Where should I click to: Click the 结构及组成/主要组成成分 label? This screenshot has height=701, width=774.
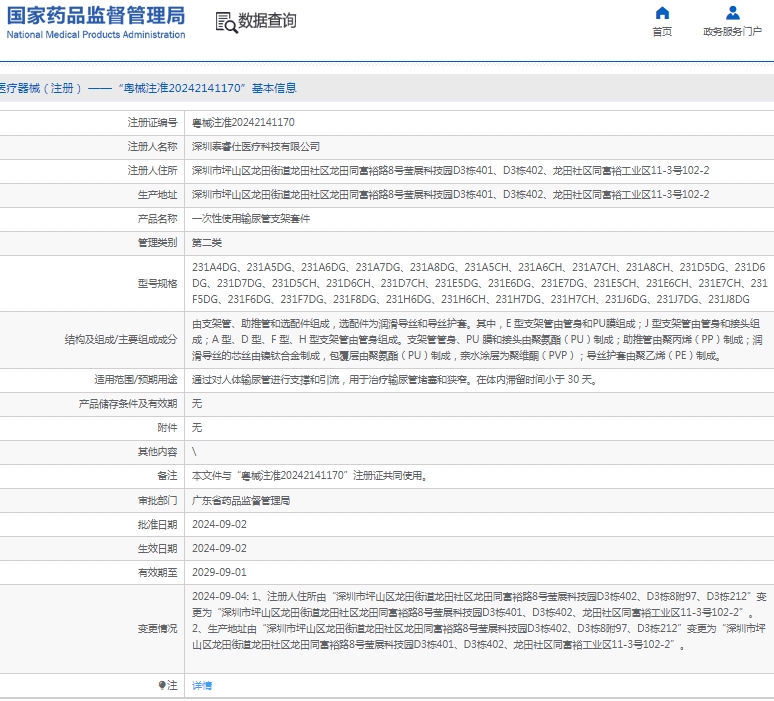click(x=121, y=340)
